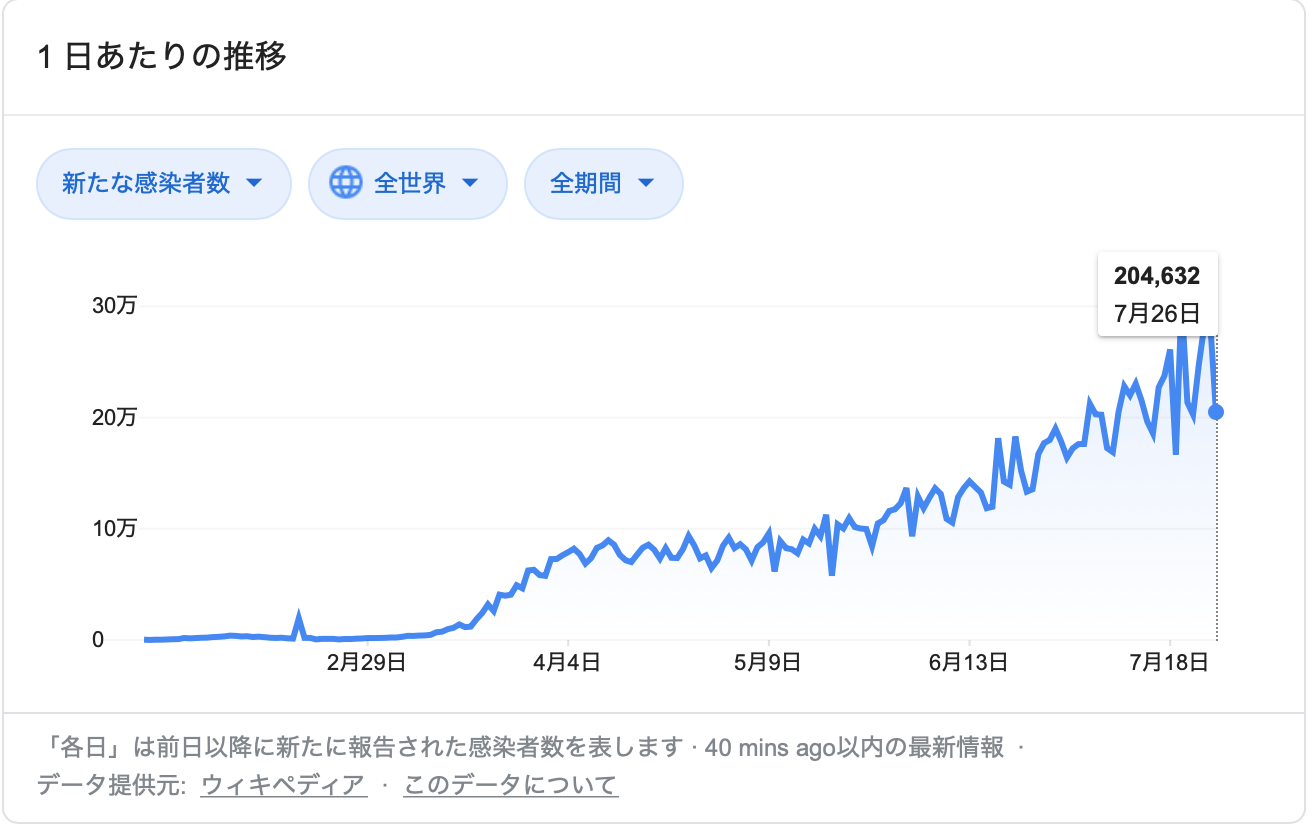The height and width of the screenshot is (826, 1312).
Task: Open the ウィキペディア source link
Action: click(284, 785)
